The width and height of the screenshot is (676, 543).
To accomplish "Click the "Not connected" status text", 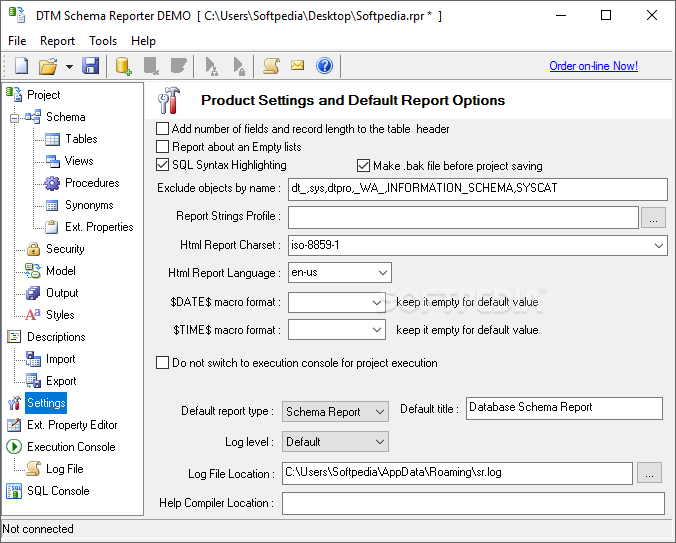I will (x=38, y=529).
